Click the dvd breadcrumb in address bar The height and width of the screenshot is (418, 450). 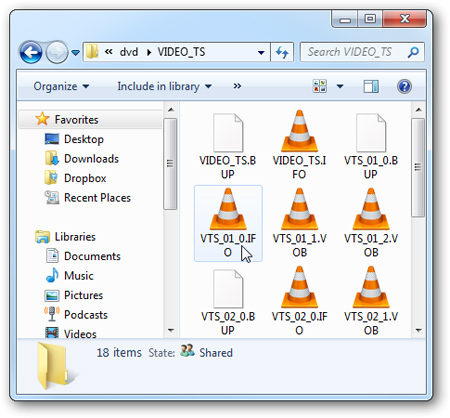click(x=129, y=52)
